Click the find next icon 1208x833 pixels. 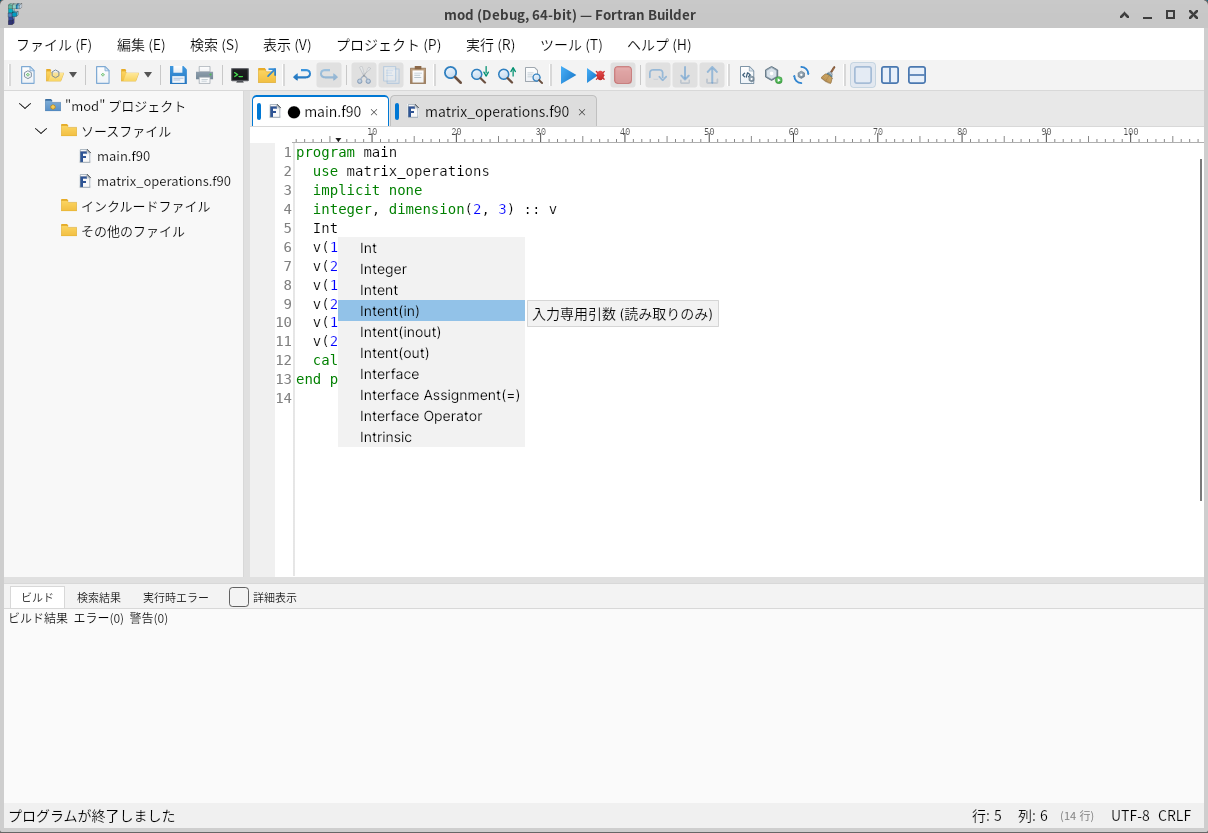click(x=480, y=75)
